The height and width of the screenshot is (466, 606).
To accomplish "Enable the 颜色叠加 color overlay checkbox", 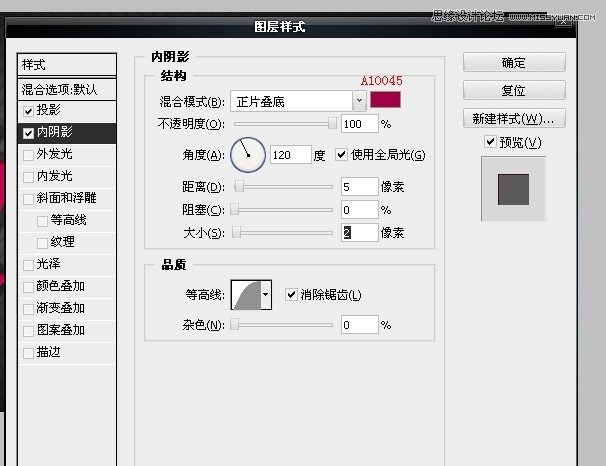I will [x=28, y=287].
